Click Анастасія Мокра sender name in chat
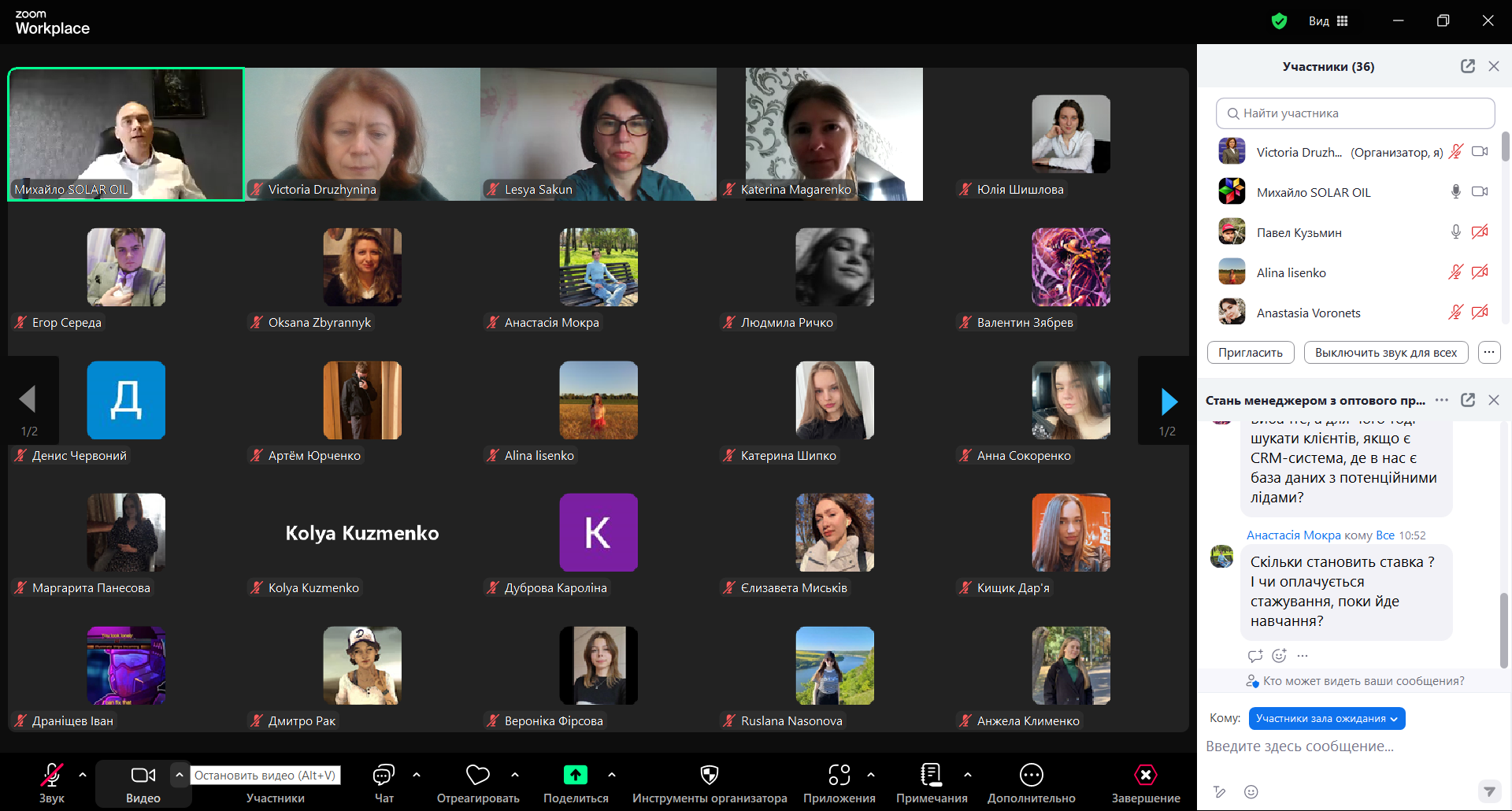 1294,535
